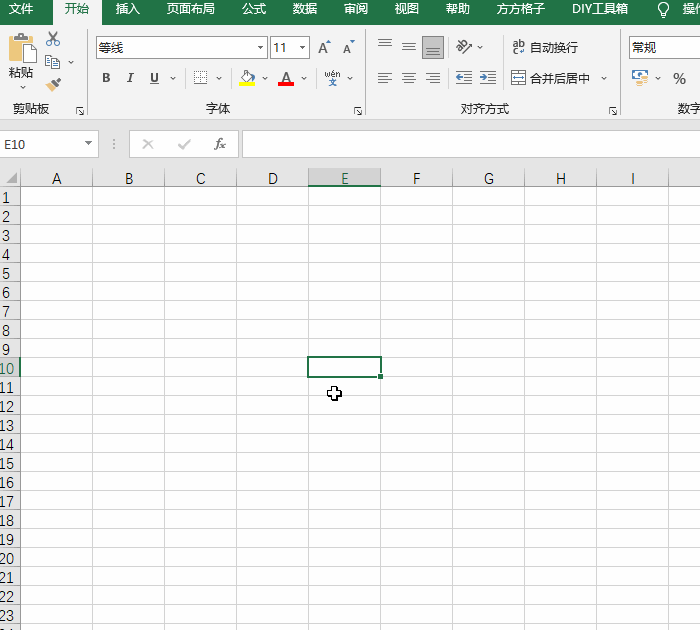Increase indent of cell content
This screenshot has height=630, width=700.
point(488,78)
